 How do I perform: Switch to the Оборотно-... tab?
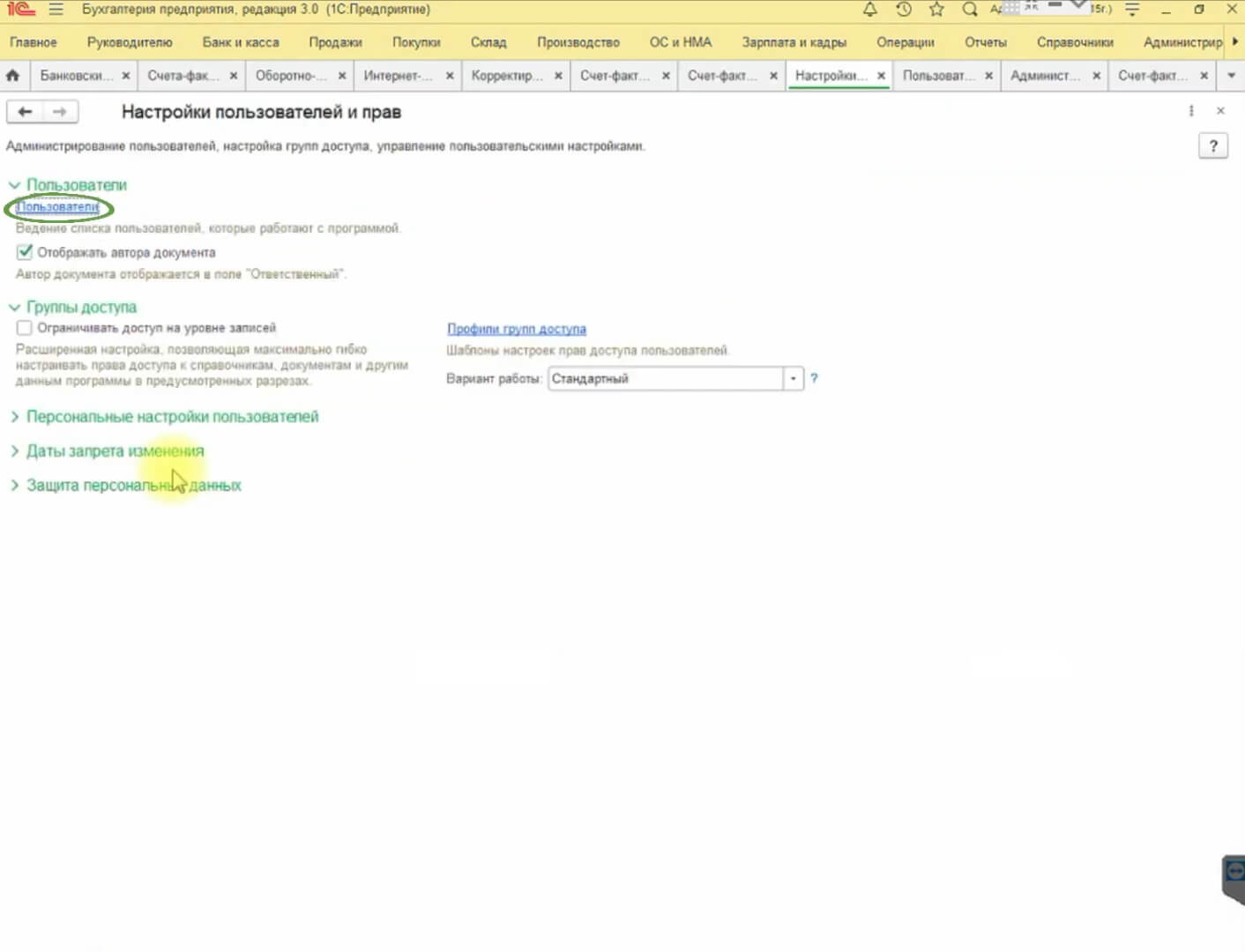click(x=291, y=76)
